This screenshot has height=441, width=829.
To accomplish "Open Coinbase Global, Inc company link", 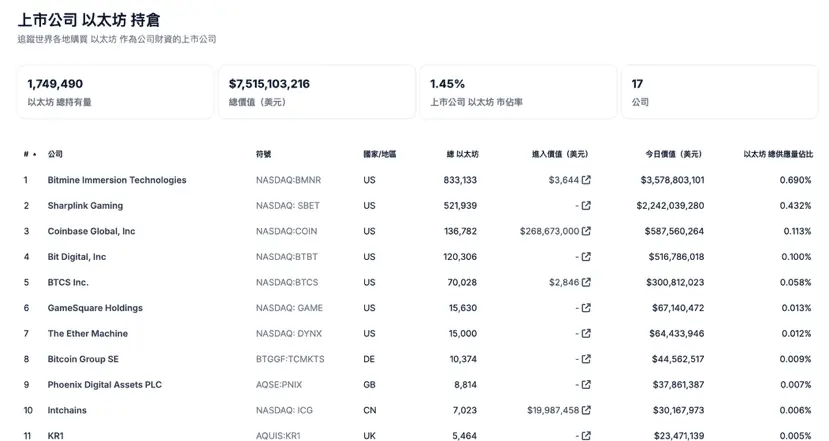I will pos(91,231).
